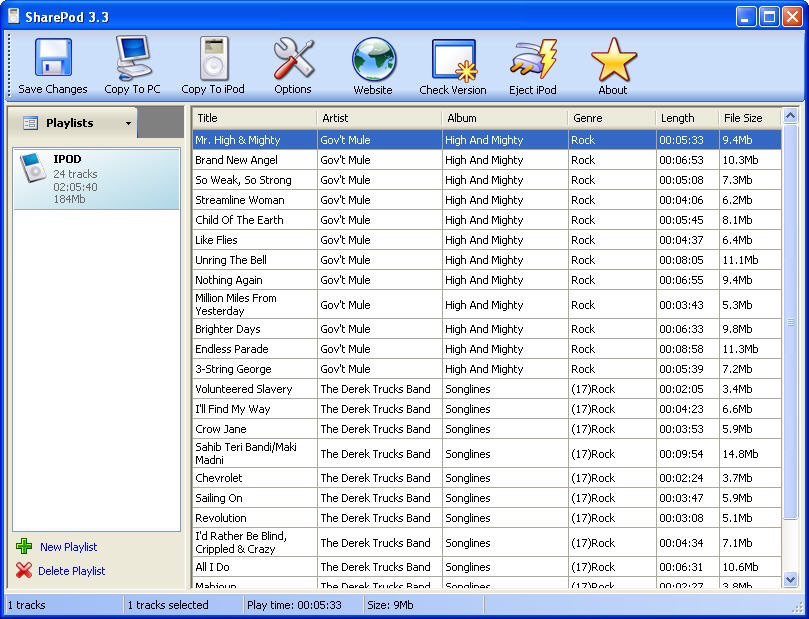Select the track 'Brand New Angel'

click(487, 160)
